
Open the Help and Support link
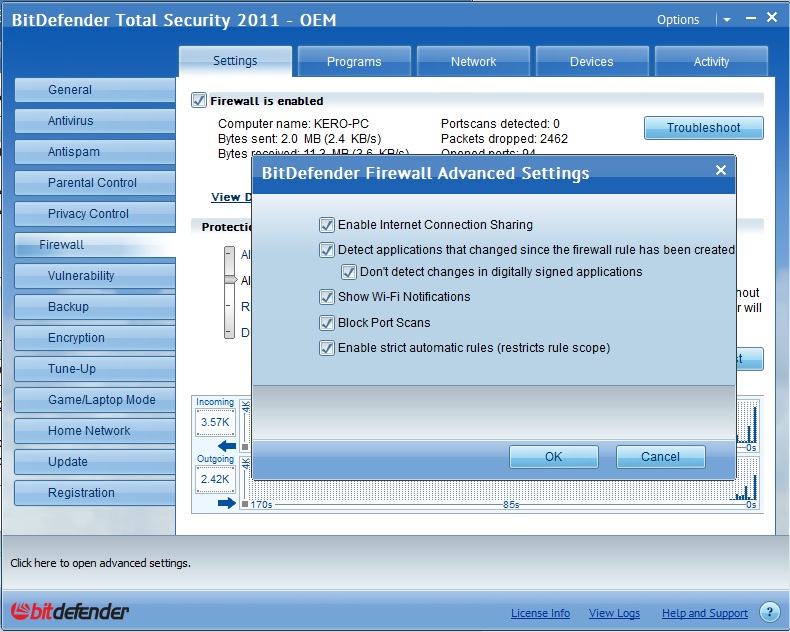704,613
